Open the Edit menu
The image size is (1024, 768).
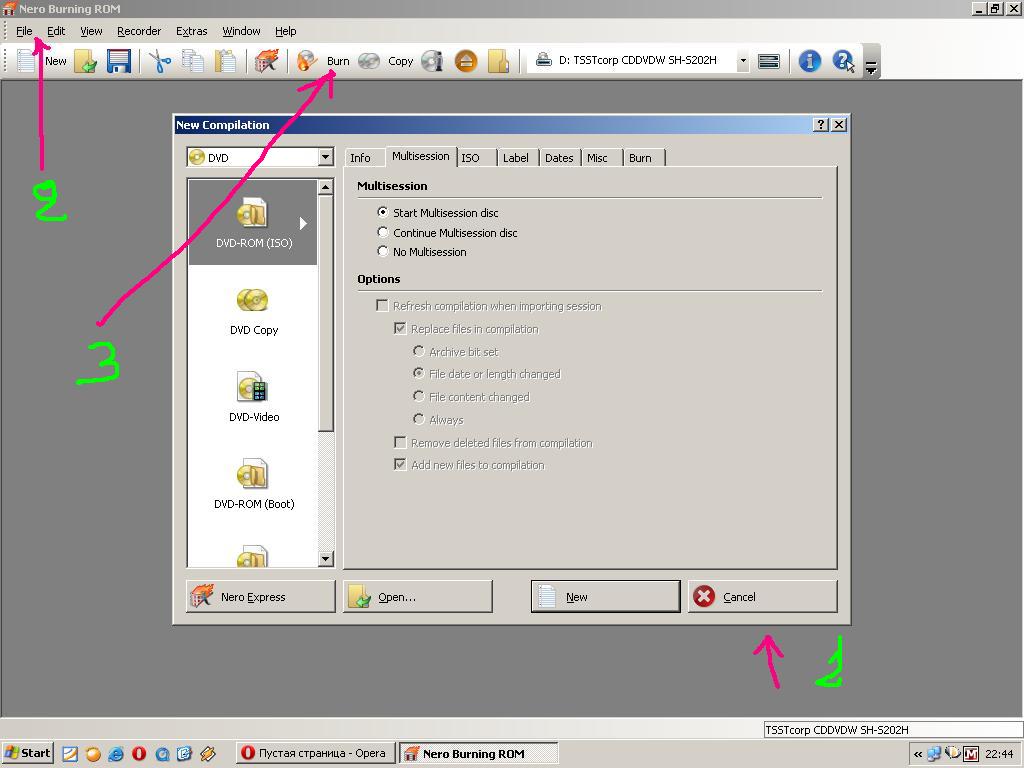(56, 31)
